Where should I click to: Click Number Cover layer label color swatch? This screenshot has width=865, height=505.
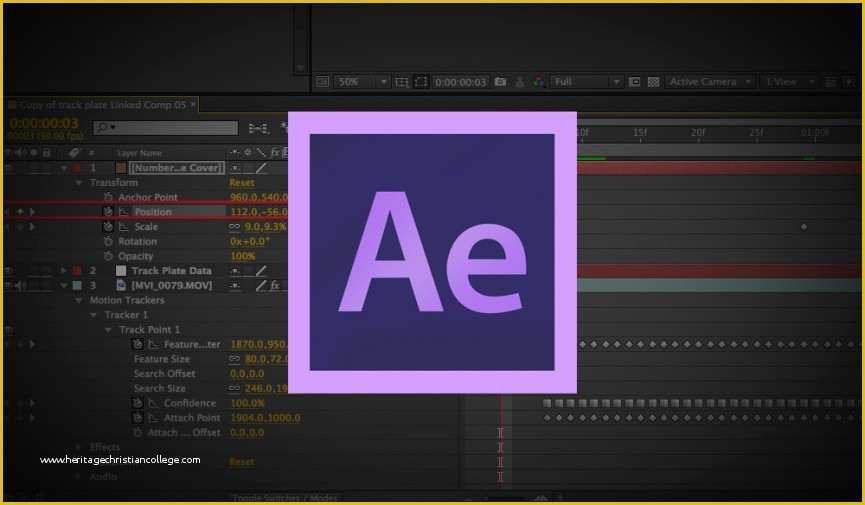pyautogui.click(x=77, y=168)
